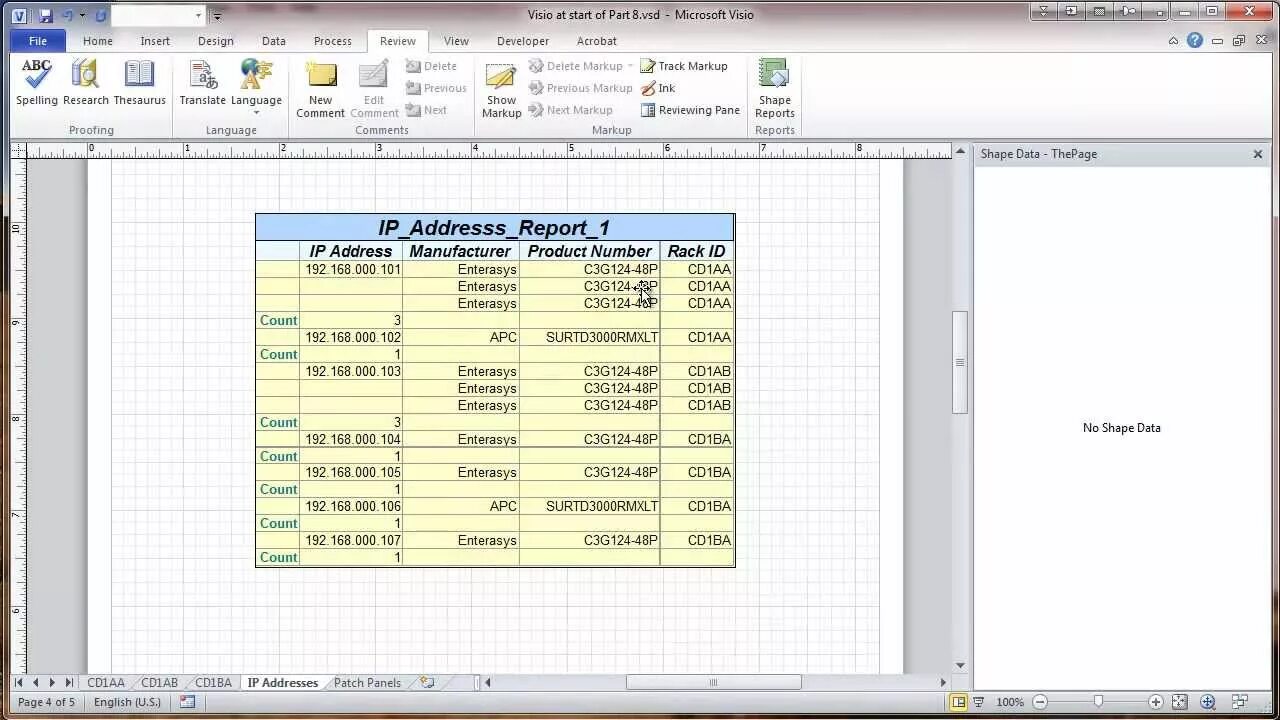Toggle Full Screen presentation view icon
This screenshot has width=1280, height=720.
click(x=979, y=702)
